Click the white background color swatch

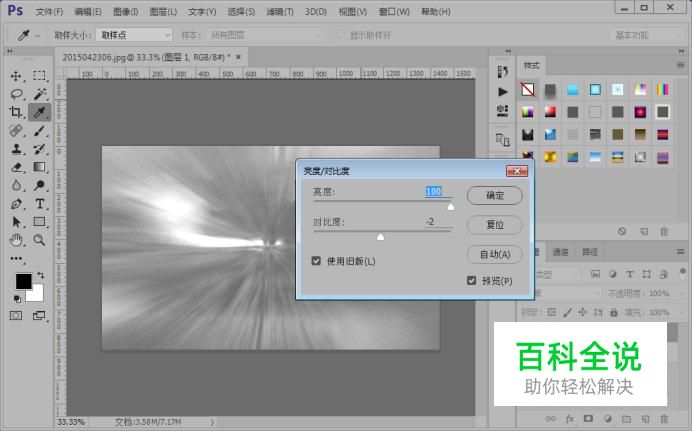click(x=37, y=295)
